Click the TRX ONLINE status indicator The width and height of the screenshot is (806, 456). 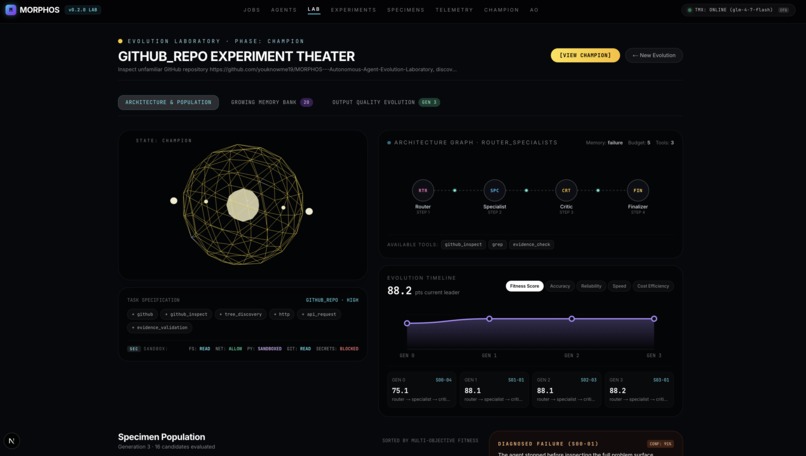(x=738, y=10)
